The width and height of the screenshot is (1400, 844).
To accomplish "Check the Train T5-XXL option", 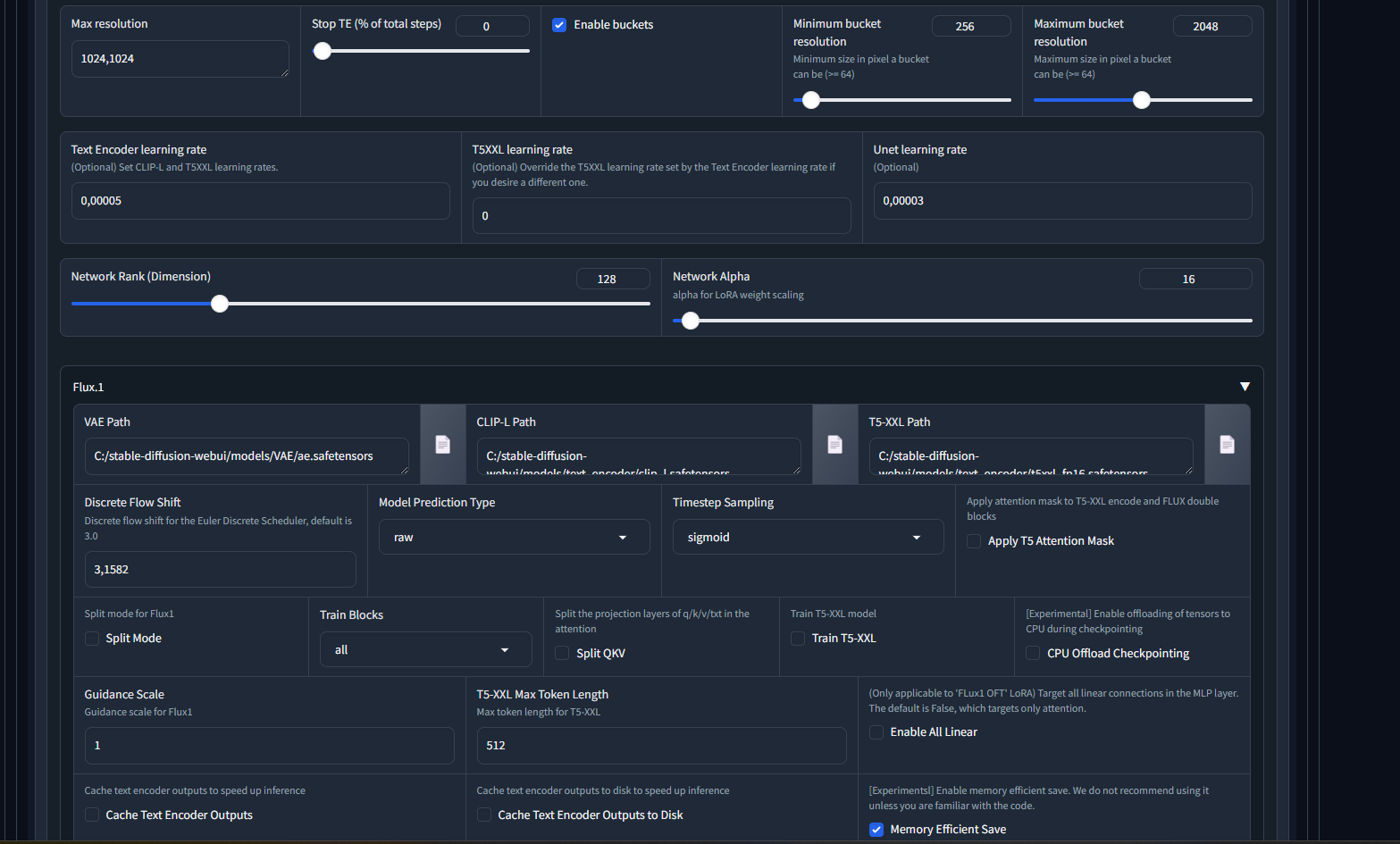I will pos(798,639).
